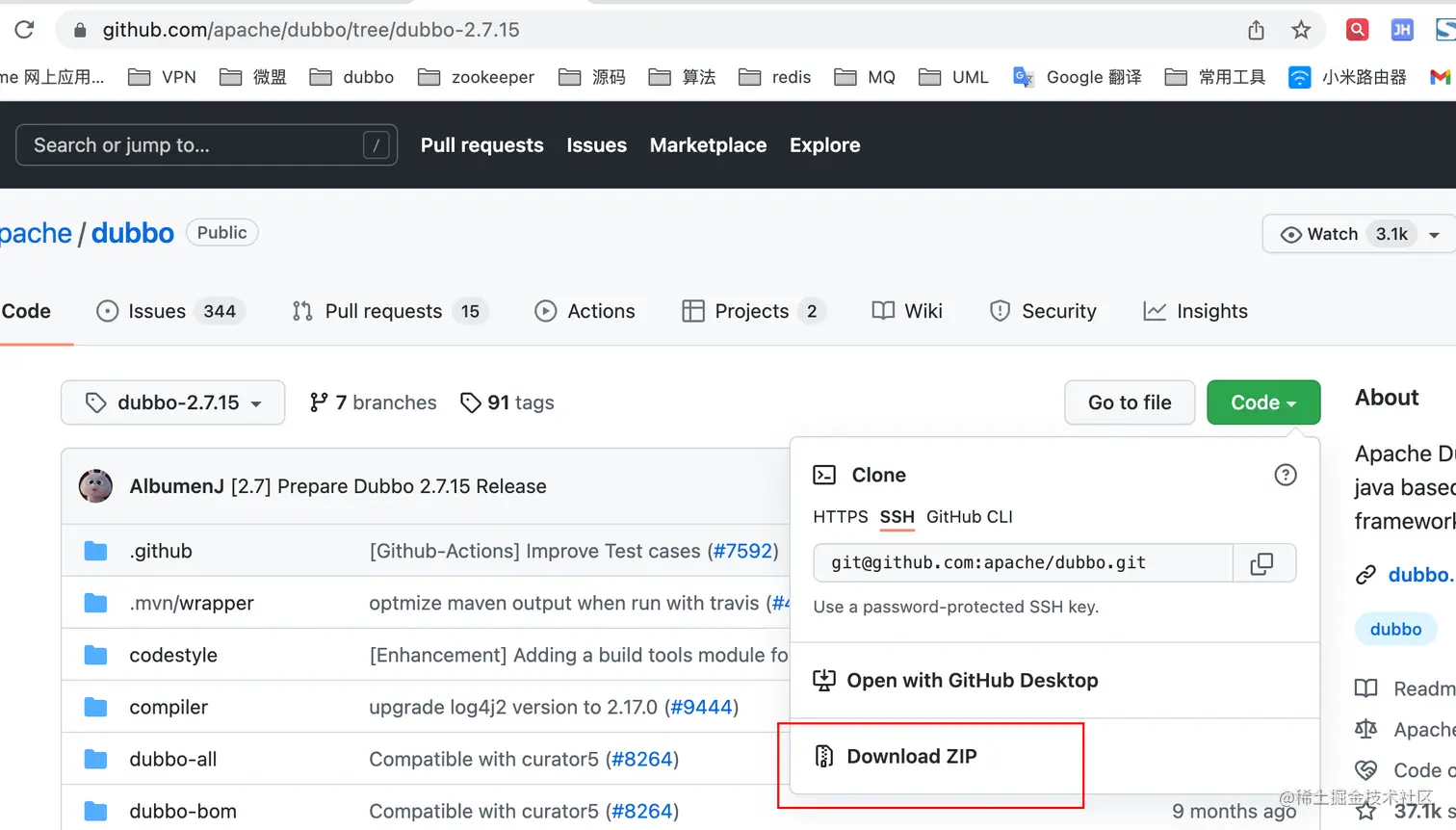Click the share icon in the address bar

(1256, 30)
